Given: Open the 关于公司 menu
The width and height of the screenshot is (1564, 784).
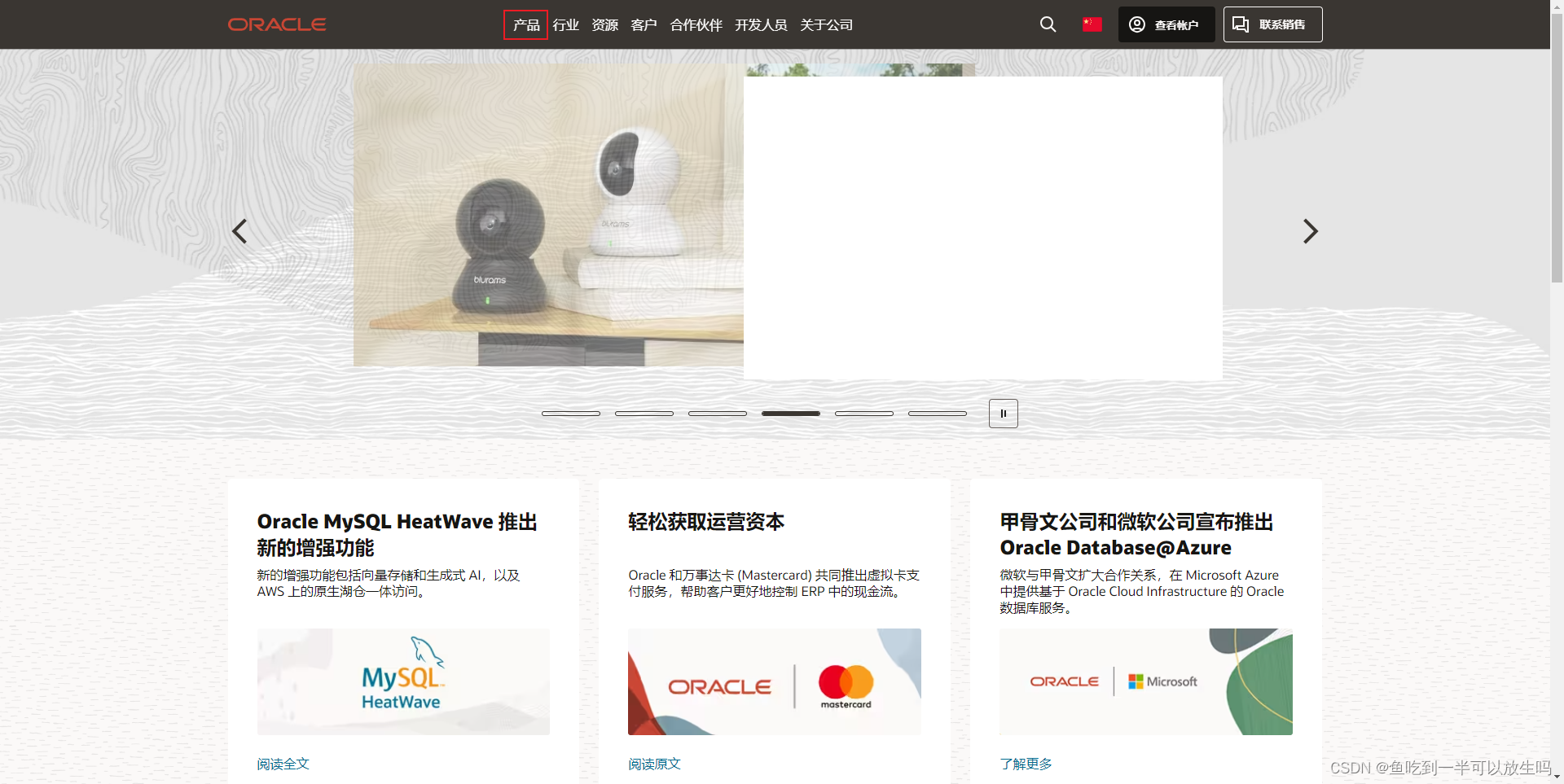Looking at the screenshot, I should click(827, 25).
